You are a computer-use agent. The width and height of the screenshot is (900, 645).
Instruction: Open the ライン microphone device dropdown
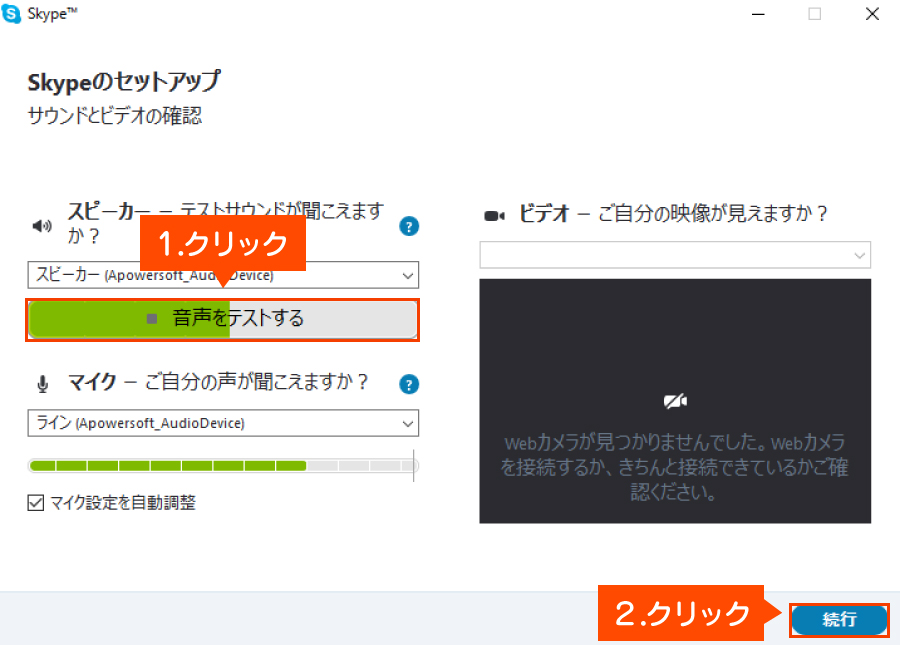pyautogui.click(x=407, y=423)
